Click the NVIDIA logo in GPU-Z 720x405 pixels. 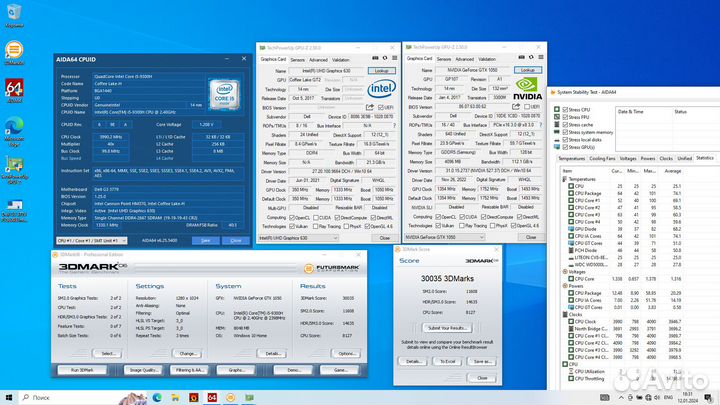click(527, 89)
